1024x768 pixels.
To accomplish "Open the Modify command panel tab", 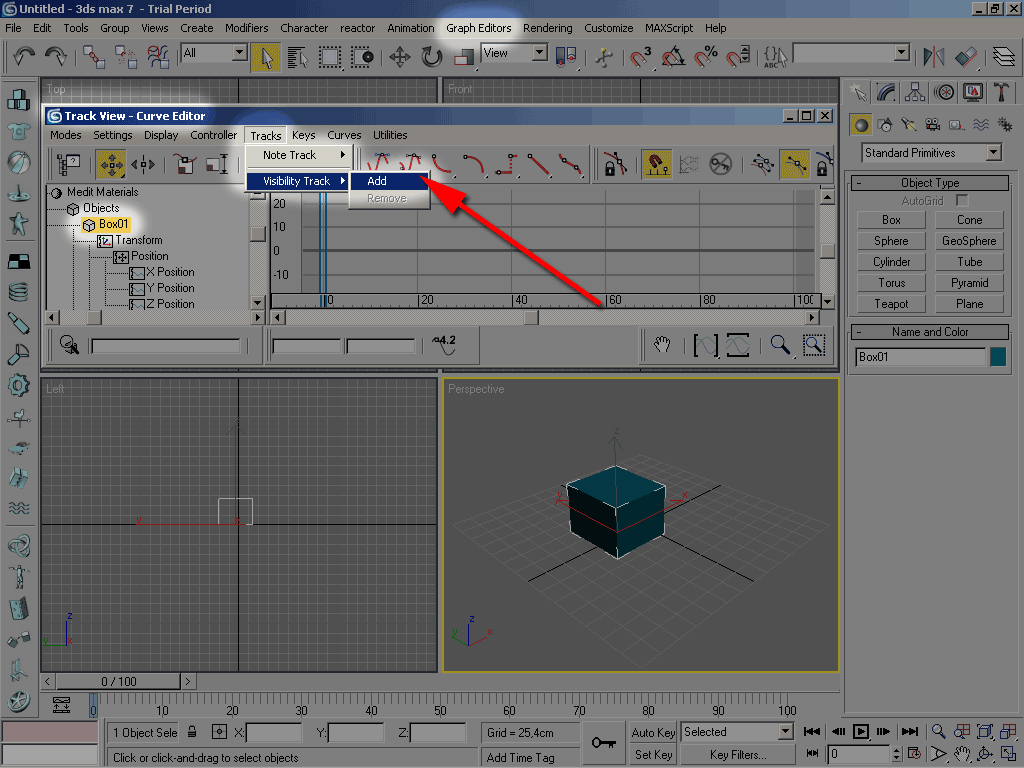I will coord(886,92).
